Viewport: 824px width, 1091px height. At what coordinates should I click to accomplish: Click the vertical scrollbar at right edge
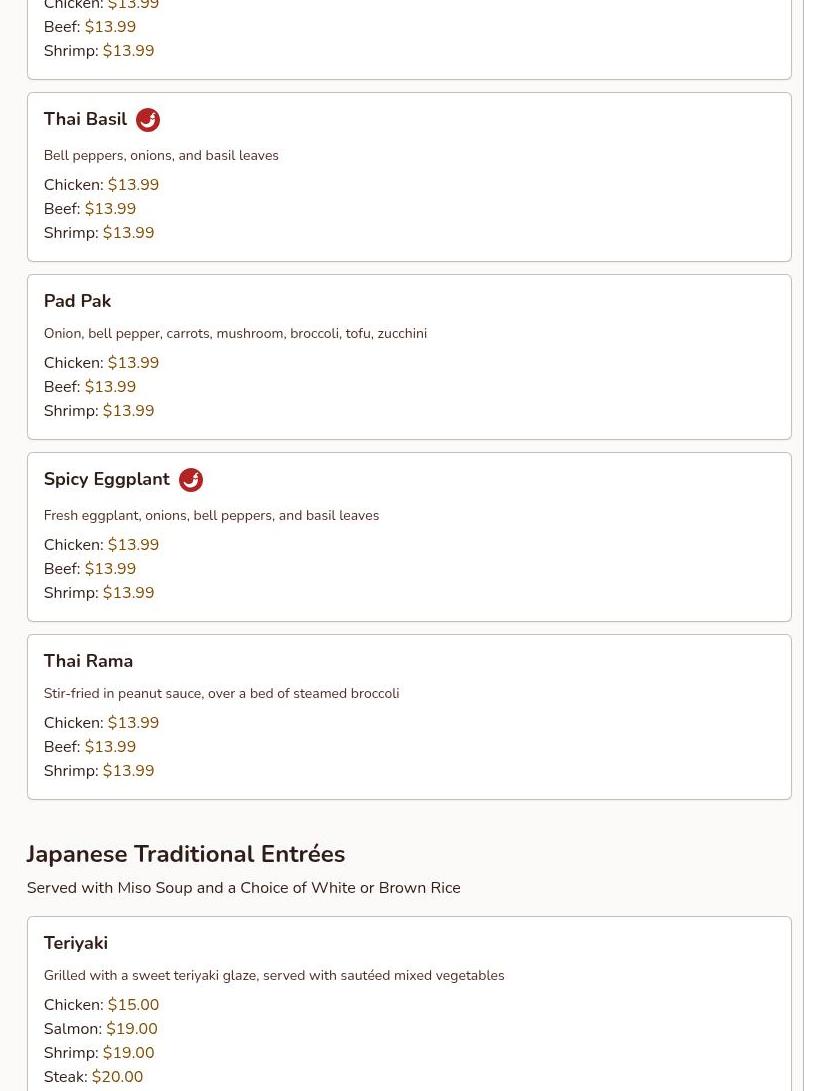(x=814, y=546)
